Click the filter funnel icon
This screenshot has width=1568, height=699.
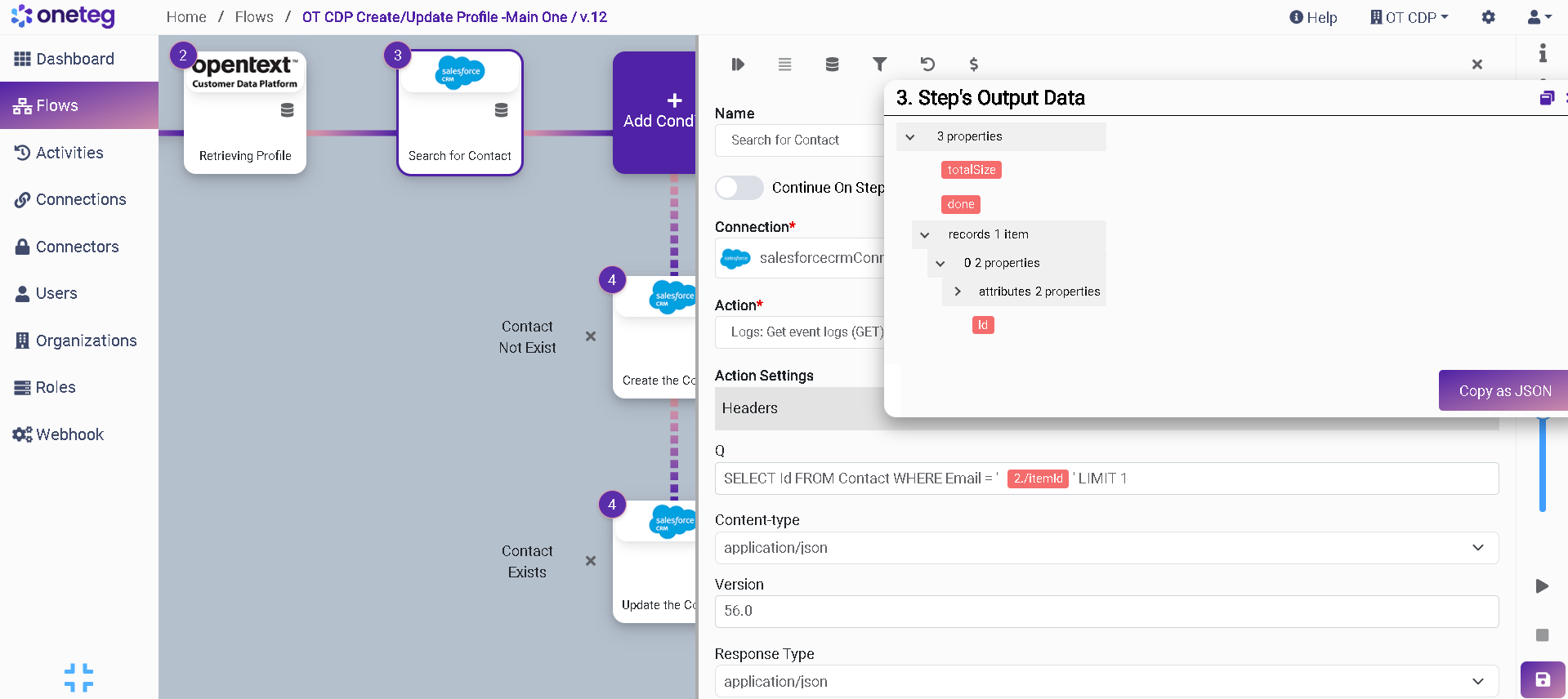point(879,65)
